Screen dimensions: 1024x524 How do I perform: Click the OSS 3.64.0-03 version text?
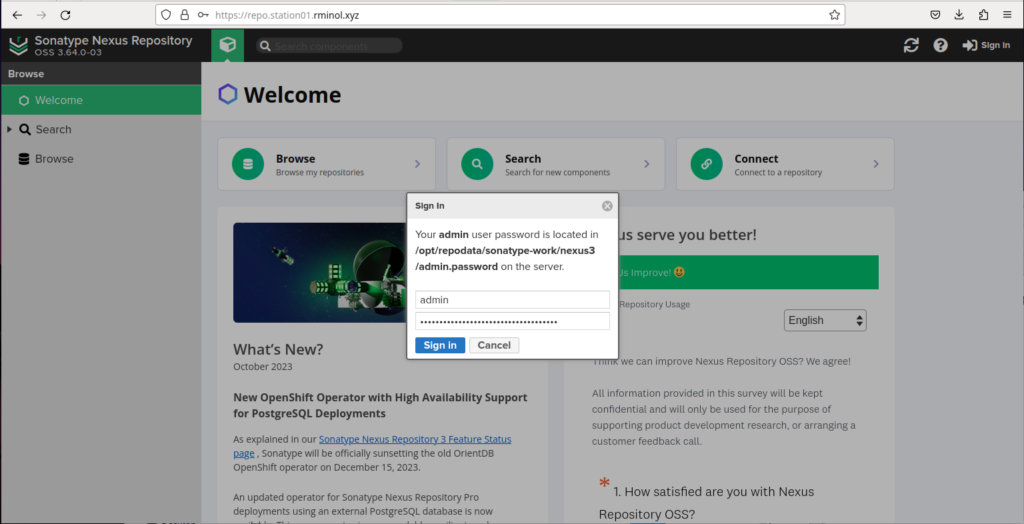click(68, 52)
